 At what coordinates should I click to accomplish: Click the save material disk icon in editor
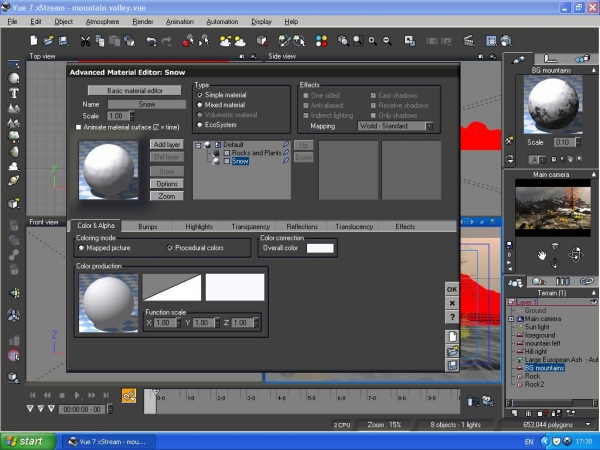click(x=452, y=365)
